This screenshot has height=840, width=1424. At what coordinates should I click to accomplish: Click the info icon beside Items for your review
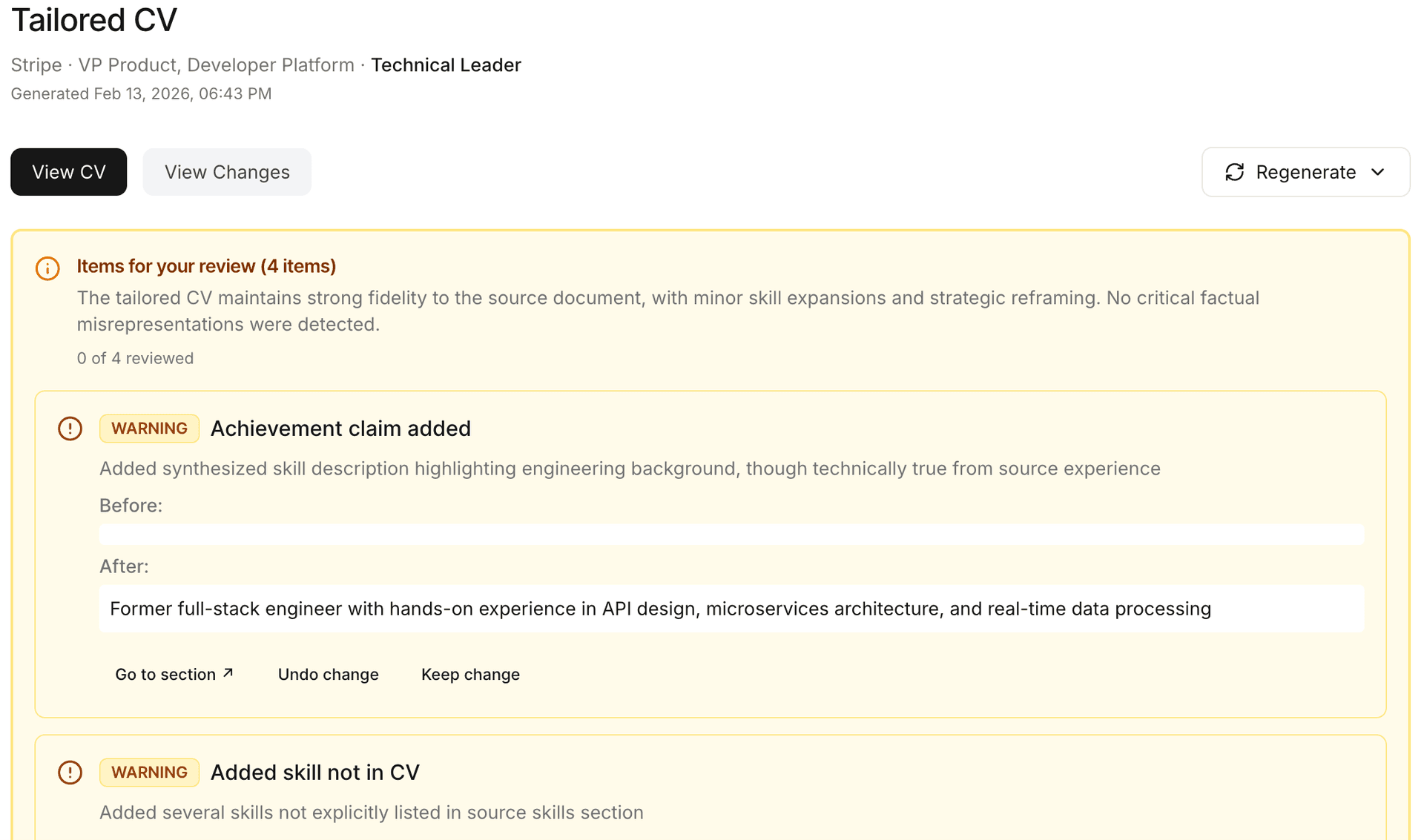pyautogui.click(x=47, y=268)
